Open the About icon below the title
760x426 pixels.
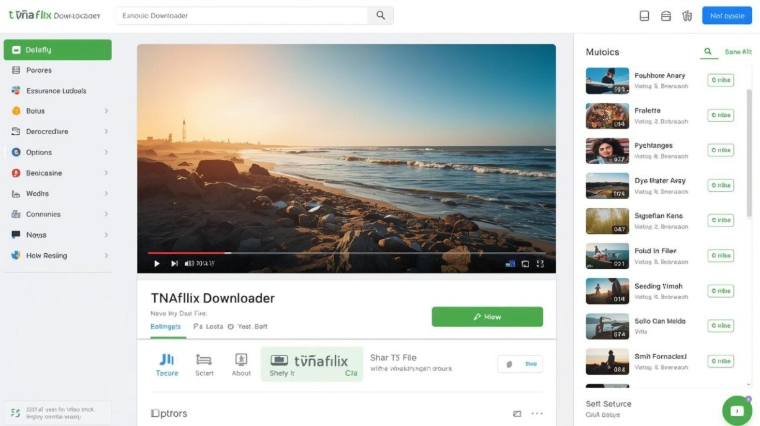click(241, 364)
